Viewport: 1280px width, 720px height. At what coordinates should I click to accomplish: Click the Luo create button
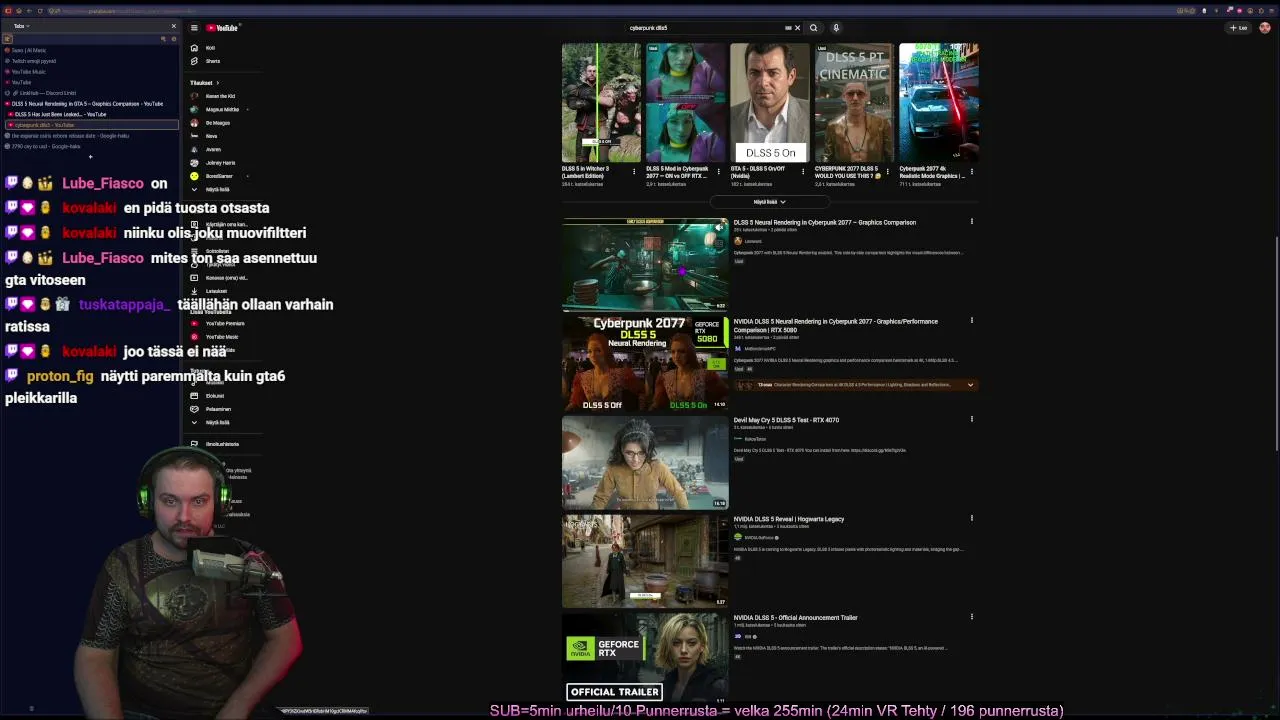tap(1239, 28)
